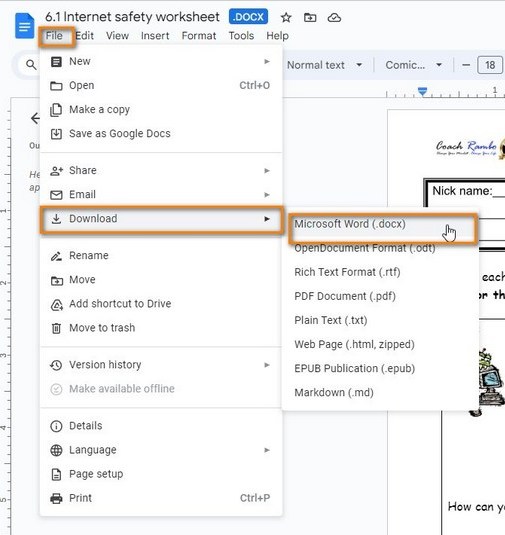Click the Coach Rambo logo image
Screen dimensions: 505x535
tap(470, 148)
